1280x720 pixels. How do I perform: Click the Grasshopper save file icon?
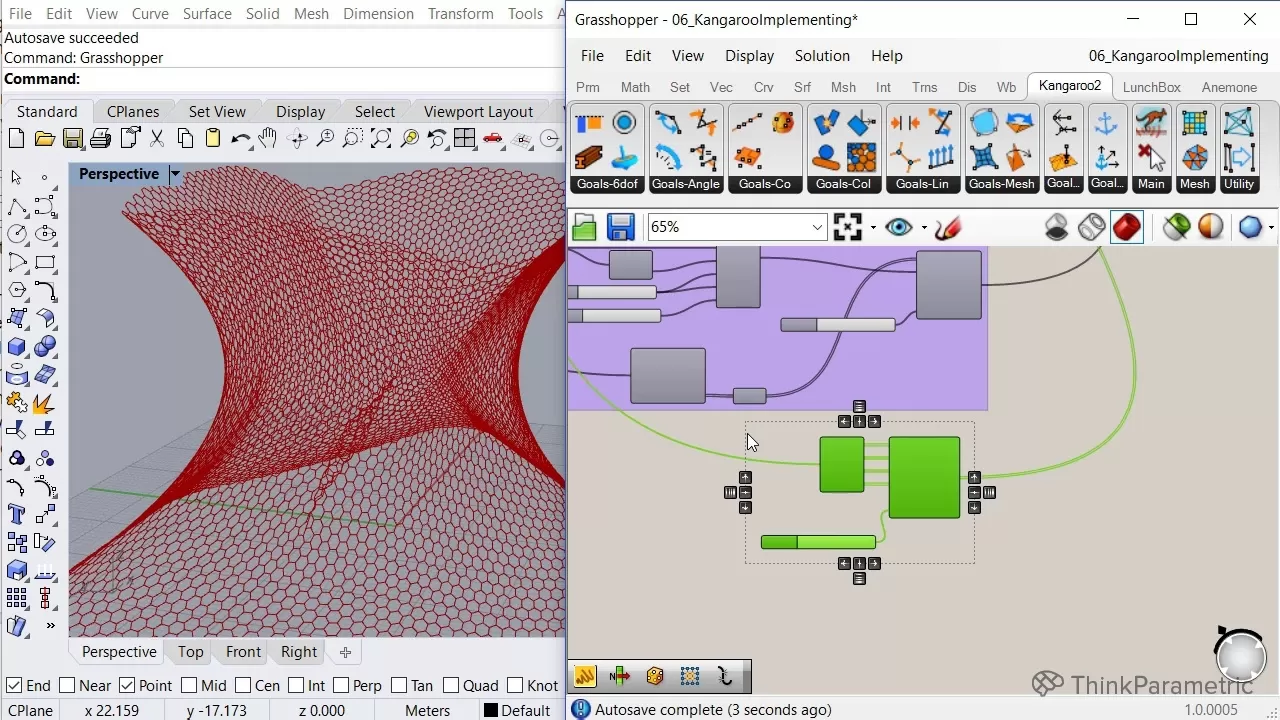[621, 227]
